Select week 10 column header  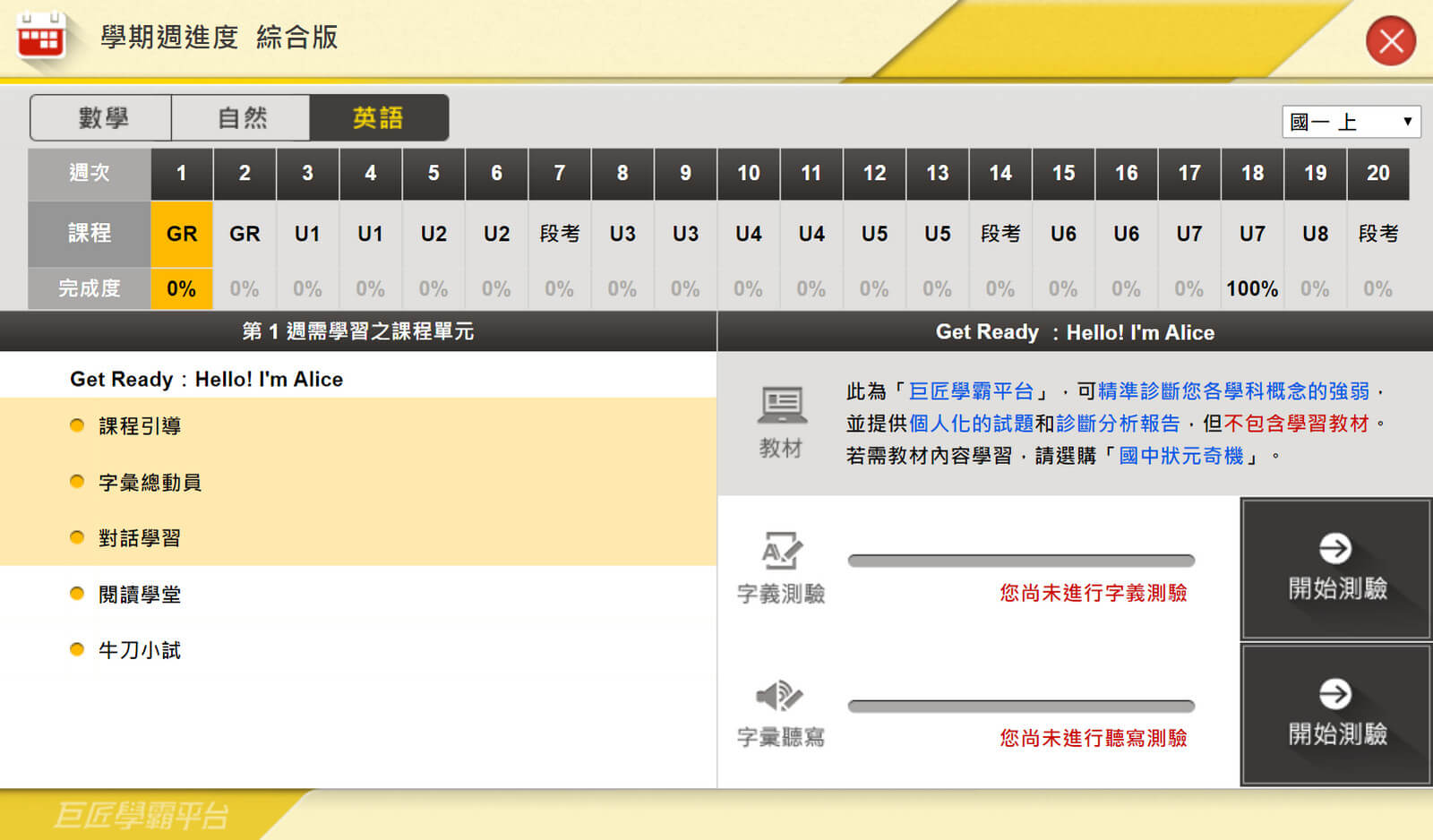tap(749, 174)
